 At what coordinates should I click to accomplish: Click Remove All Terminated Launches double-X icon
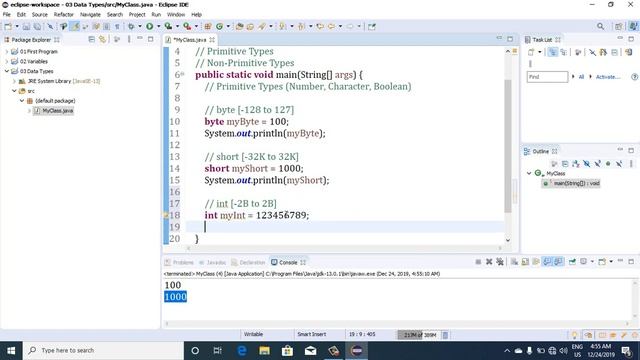(500, 262)
